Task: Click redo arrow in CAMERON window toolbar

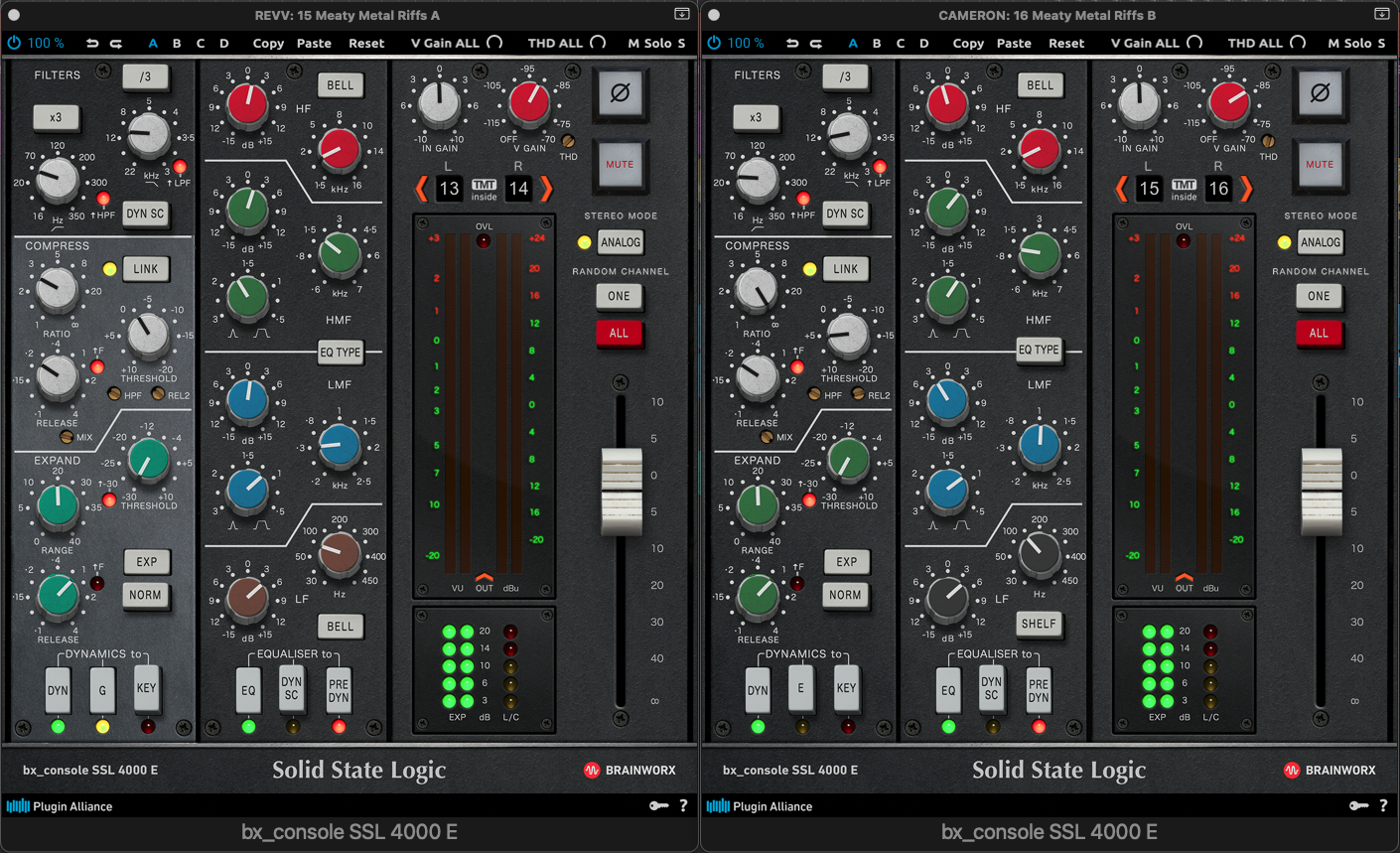Action: pos(815,43)
